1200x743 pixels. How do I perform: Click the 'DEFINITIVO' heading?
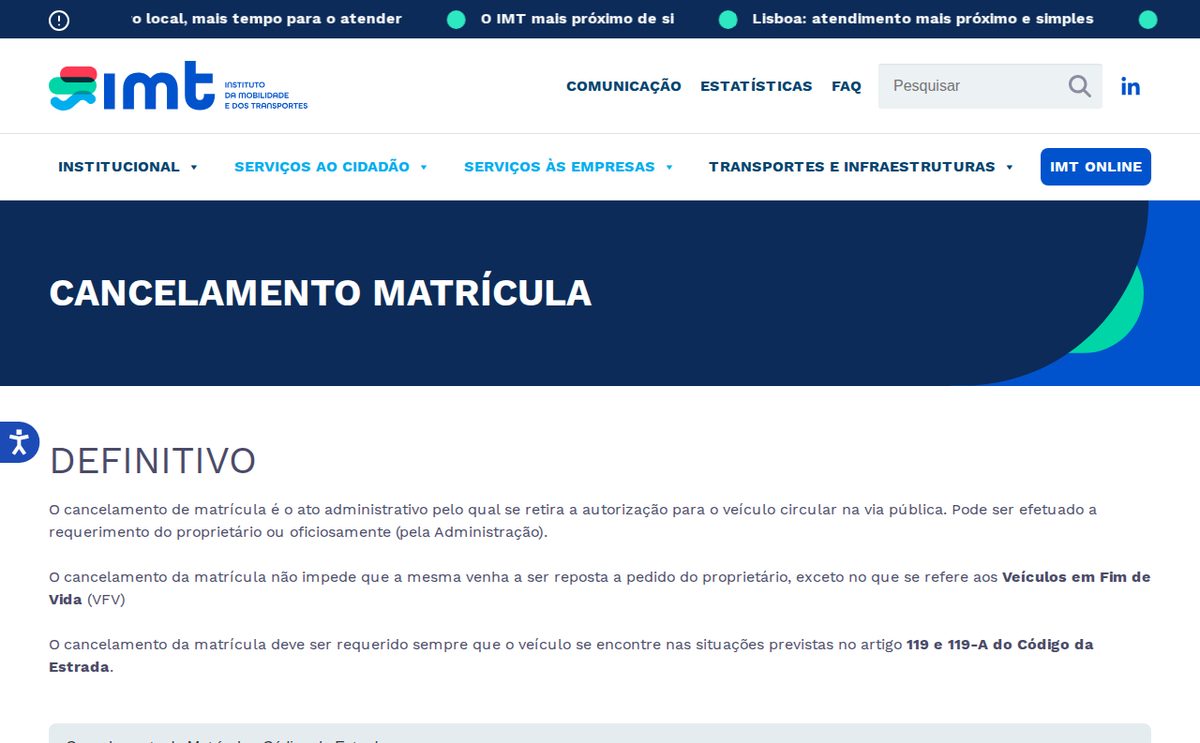tap(153, 461)
